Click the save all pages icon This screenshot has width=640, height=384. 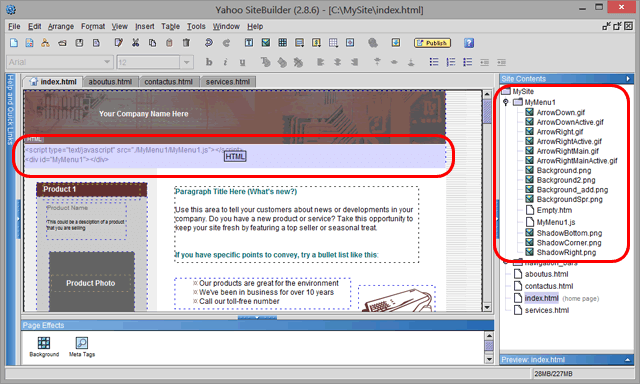(96, 43)
